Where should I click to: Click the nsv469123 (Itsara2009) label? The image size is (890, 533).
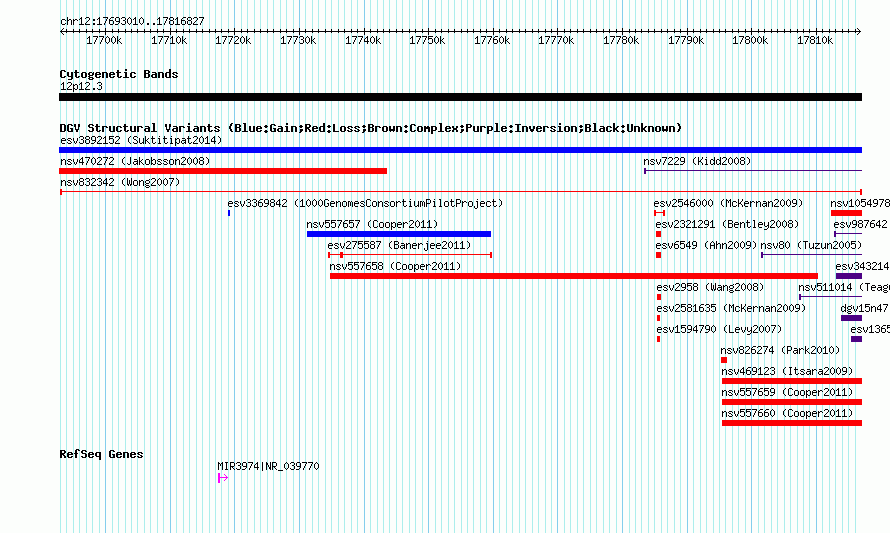pos(787,371)
